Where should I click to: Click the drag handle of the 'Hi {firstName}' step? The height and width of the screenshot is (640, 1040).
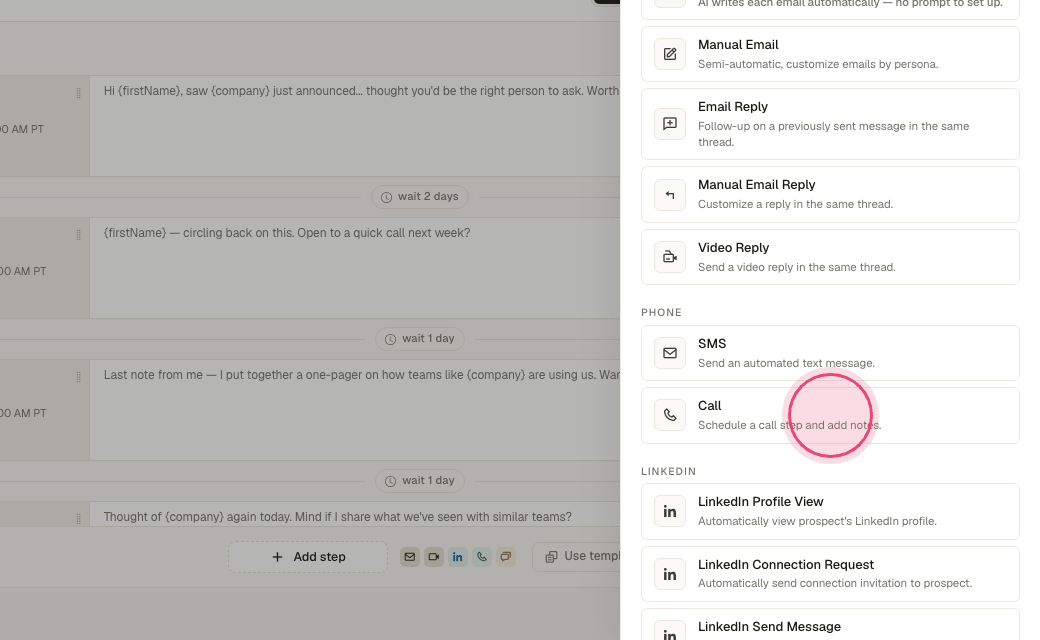coord(78,93)
